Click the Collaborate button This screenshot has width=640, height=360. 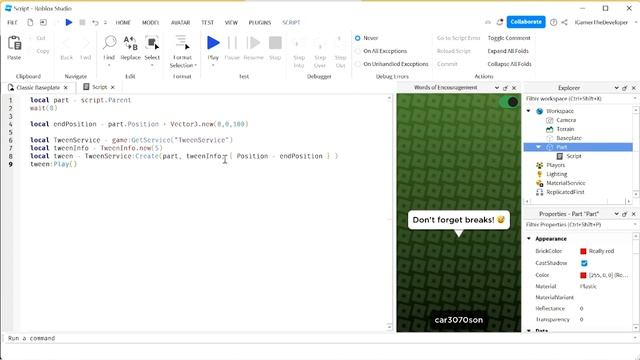tap(526, 22)
